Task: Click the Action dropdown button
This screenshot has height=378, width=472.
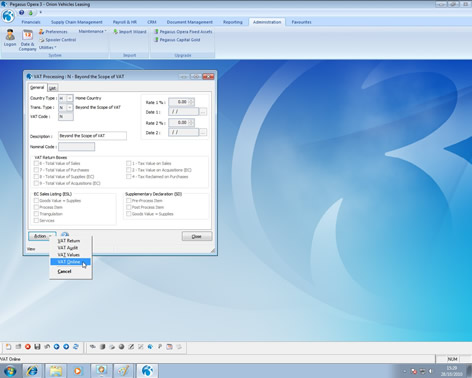Action: 42,236
